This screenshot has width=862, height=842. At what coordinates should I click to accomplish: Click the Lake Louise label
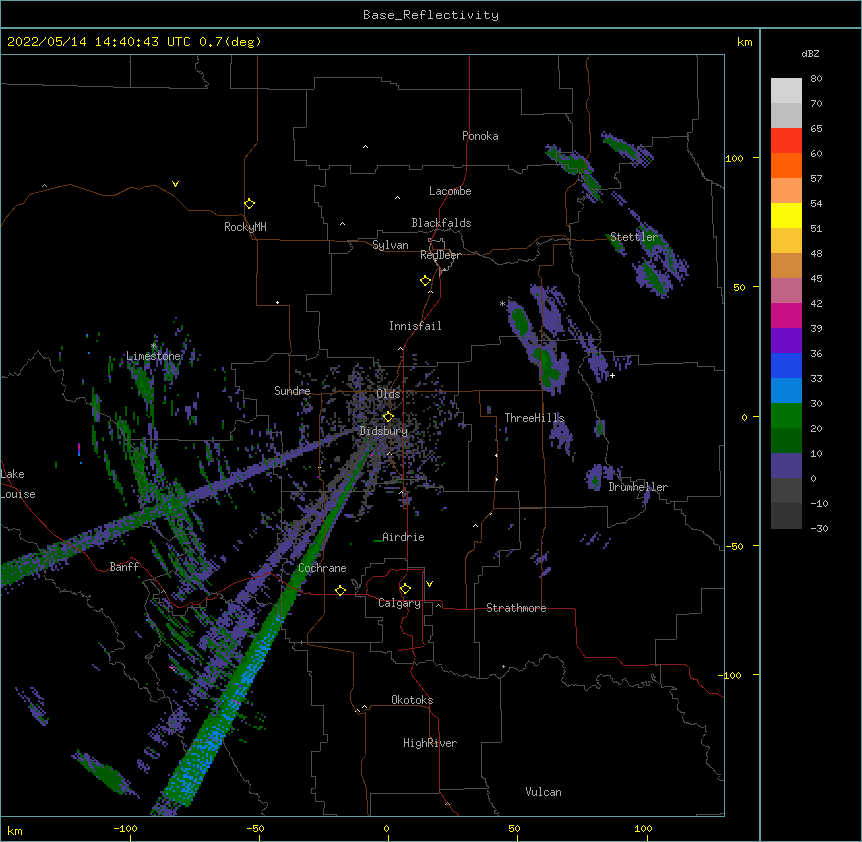pyautogui.click(x=18, y=484)
